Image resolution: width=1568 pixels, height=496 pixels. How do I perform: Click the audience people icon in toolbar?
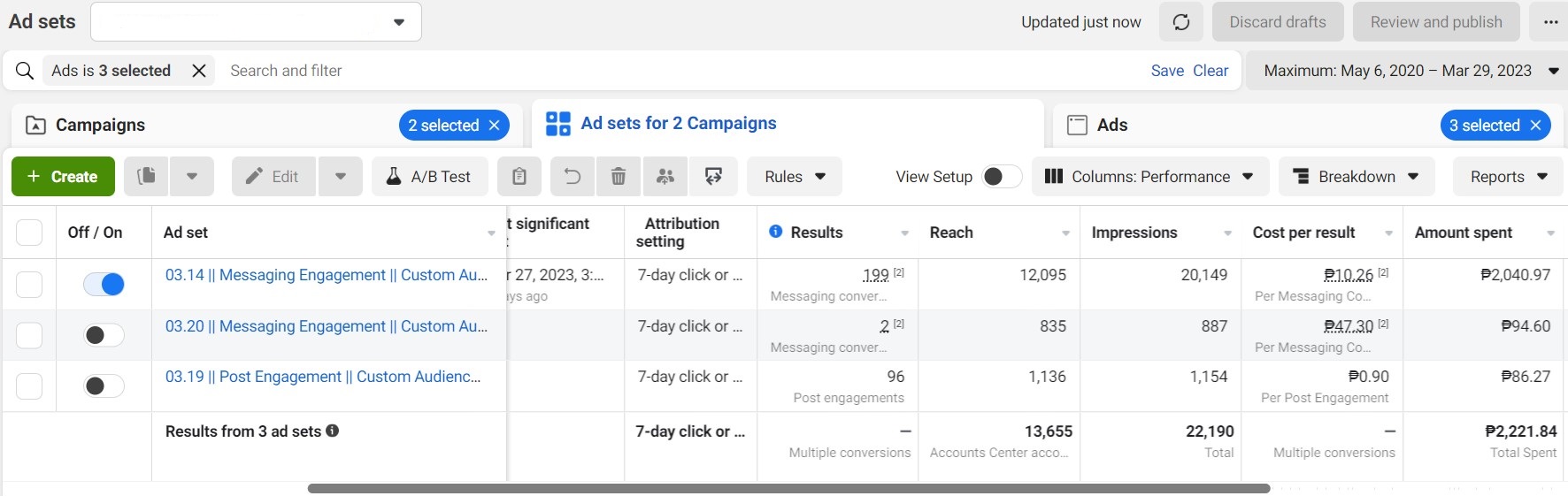click(x=665, y=177)
